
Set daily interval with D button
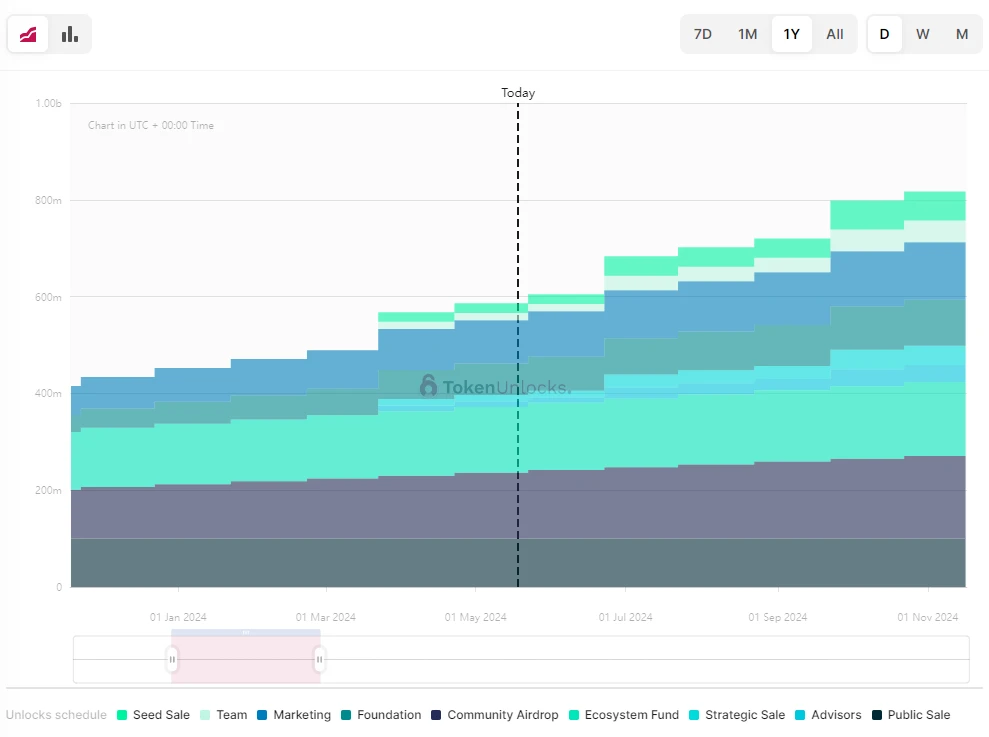click(x=884, y=34)
